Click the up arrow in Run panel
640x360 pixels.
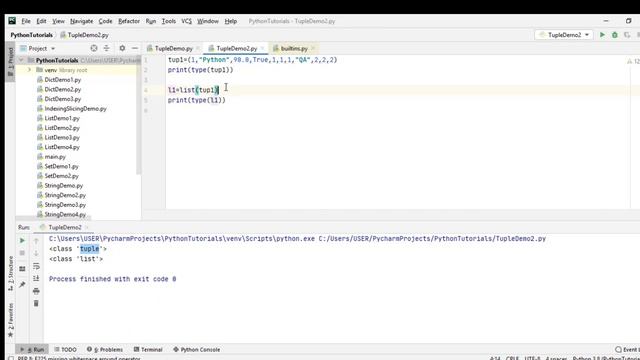click(x=36, y=241)
